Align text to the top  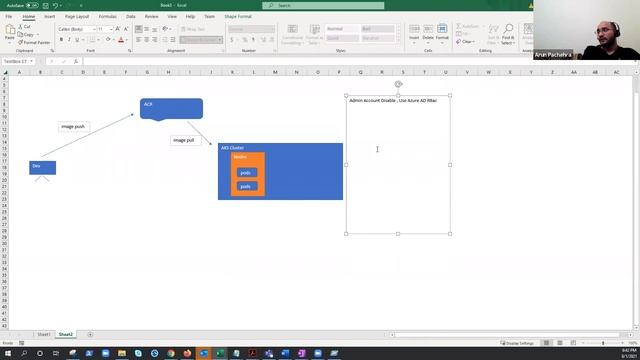[139, 29]
